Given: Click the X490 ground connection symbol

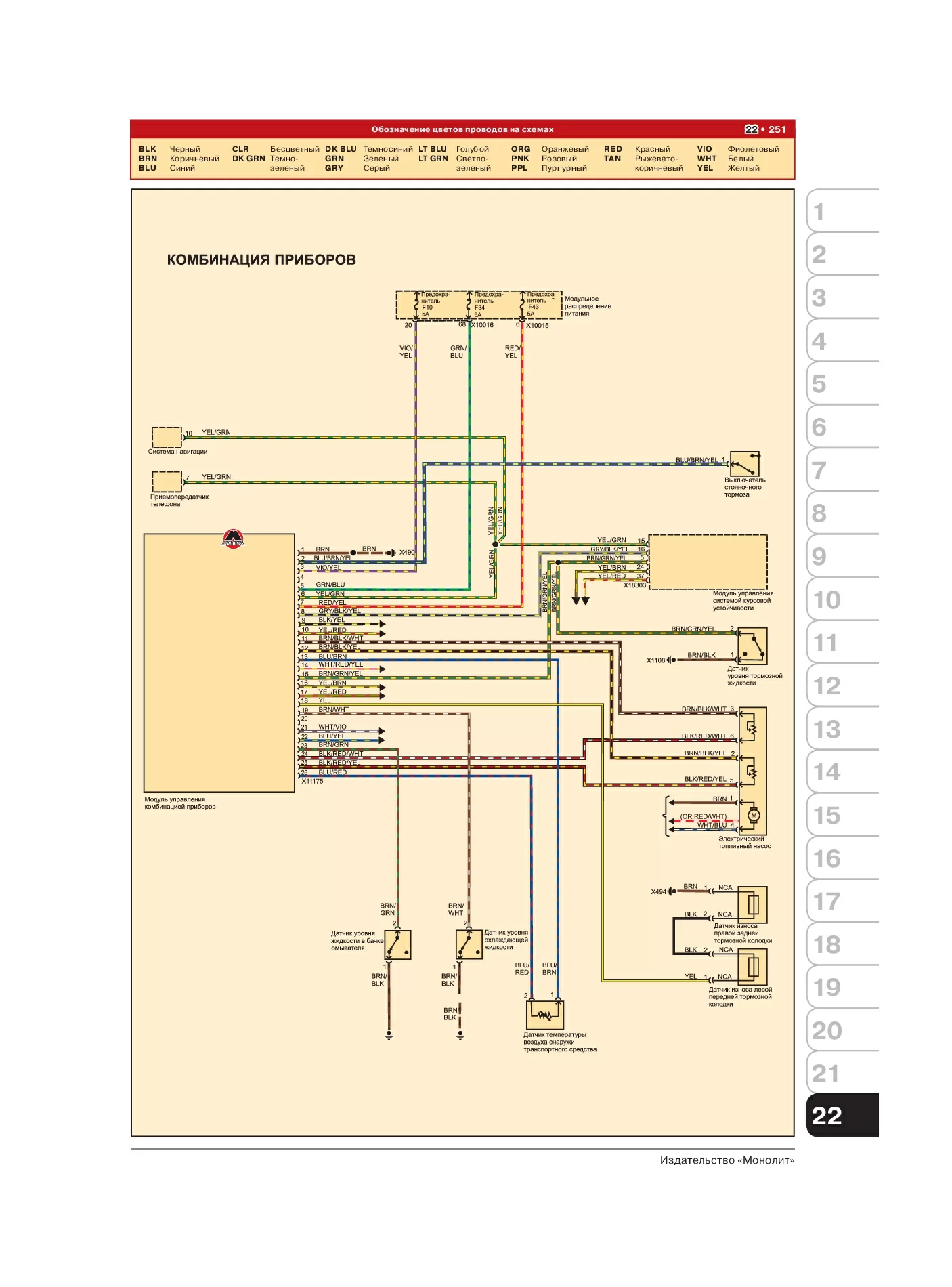Looking at the screenshot, I should pos(391,553).
